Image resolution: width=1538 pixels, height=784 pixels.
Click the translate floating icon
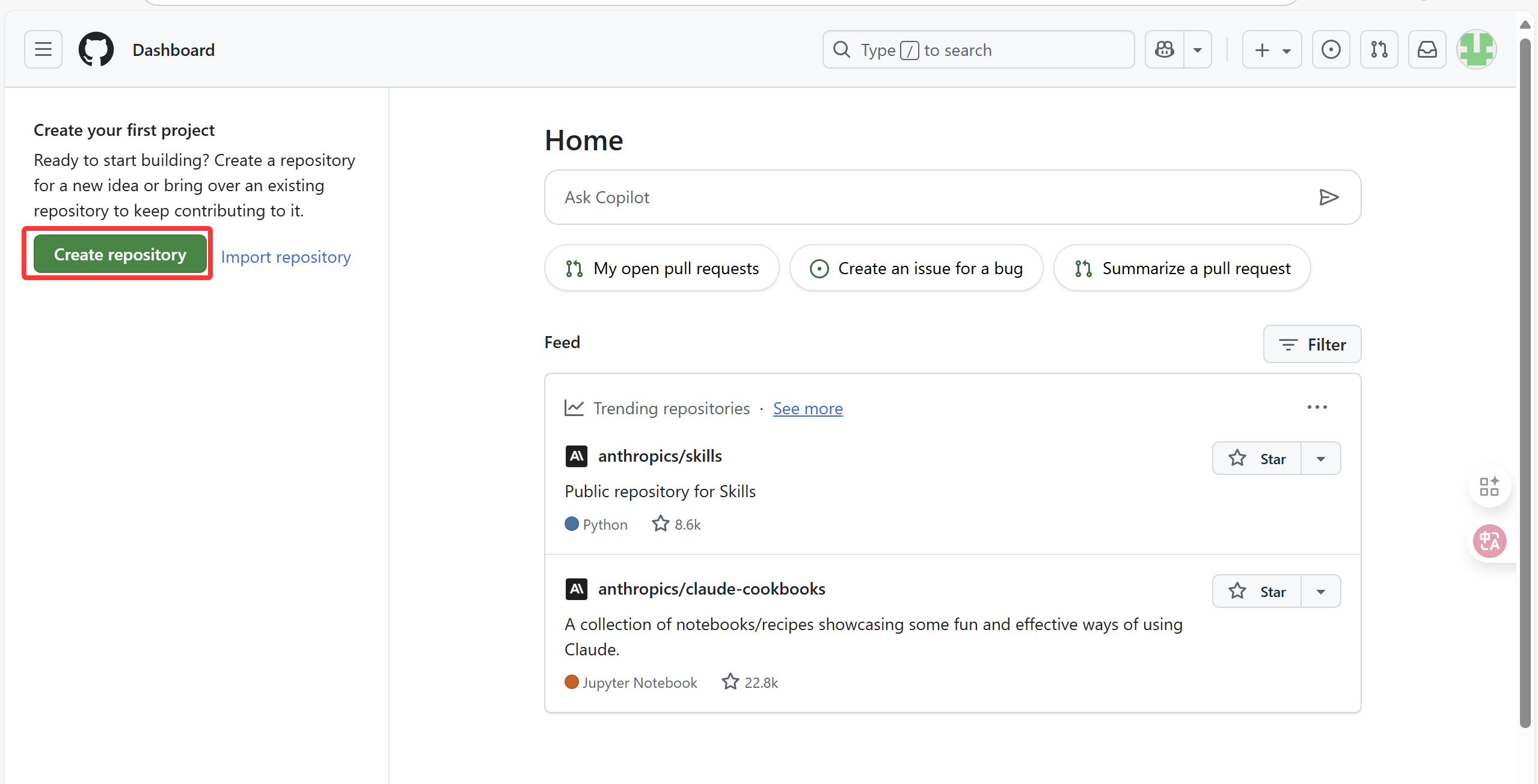point(1489,541)
